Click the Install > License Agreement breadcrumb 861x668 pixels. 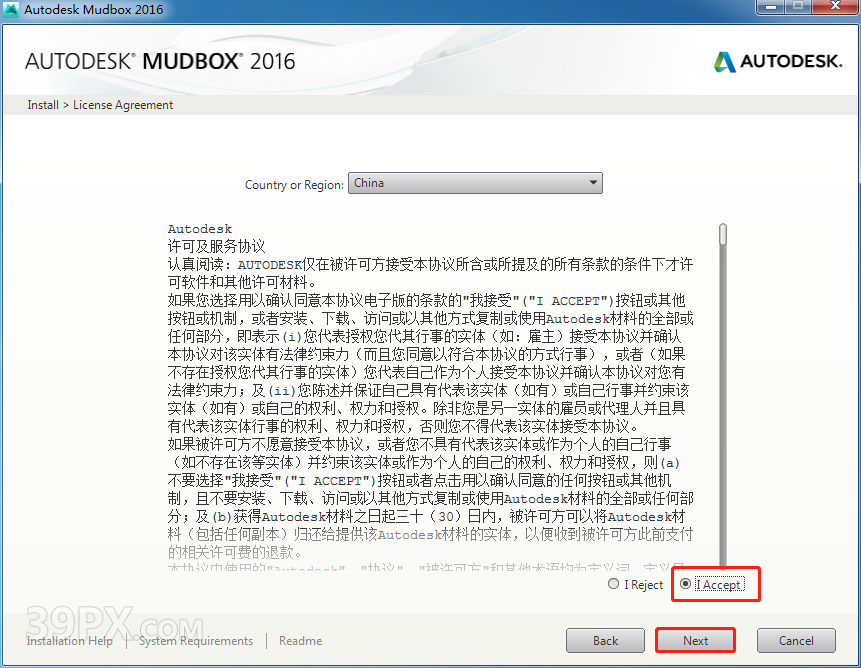tap(100, 105)
